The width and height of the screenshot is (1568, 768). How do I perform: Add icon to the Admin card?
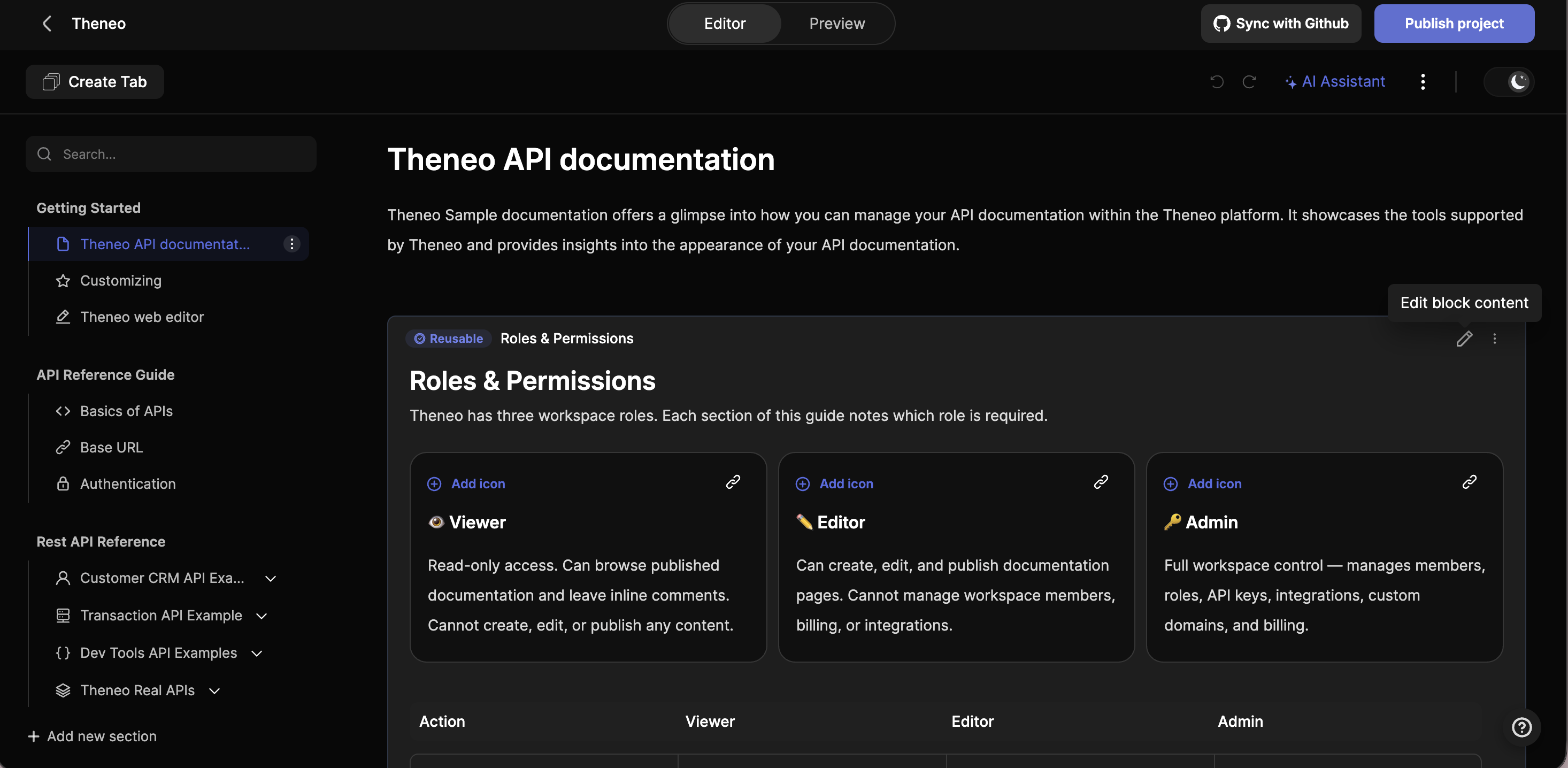[1203, 484]
